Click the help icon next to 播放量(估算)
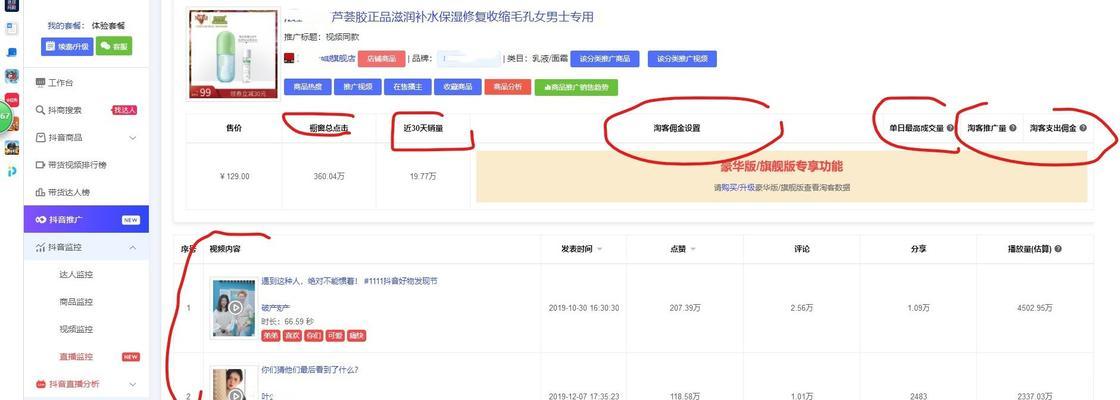Viewport: 1120px width, 400px height. point(1058,249)
